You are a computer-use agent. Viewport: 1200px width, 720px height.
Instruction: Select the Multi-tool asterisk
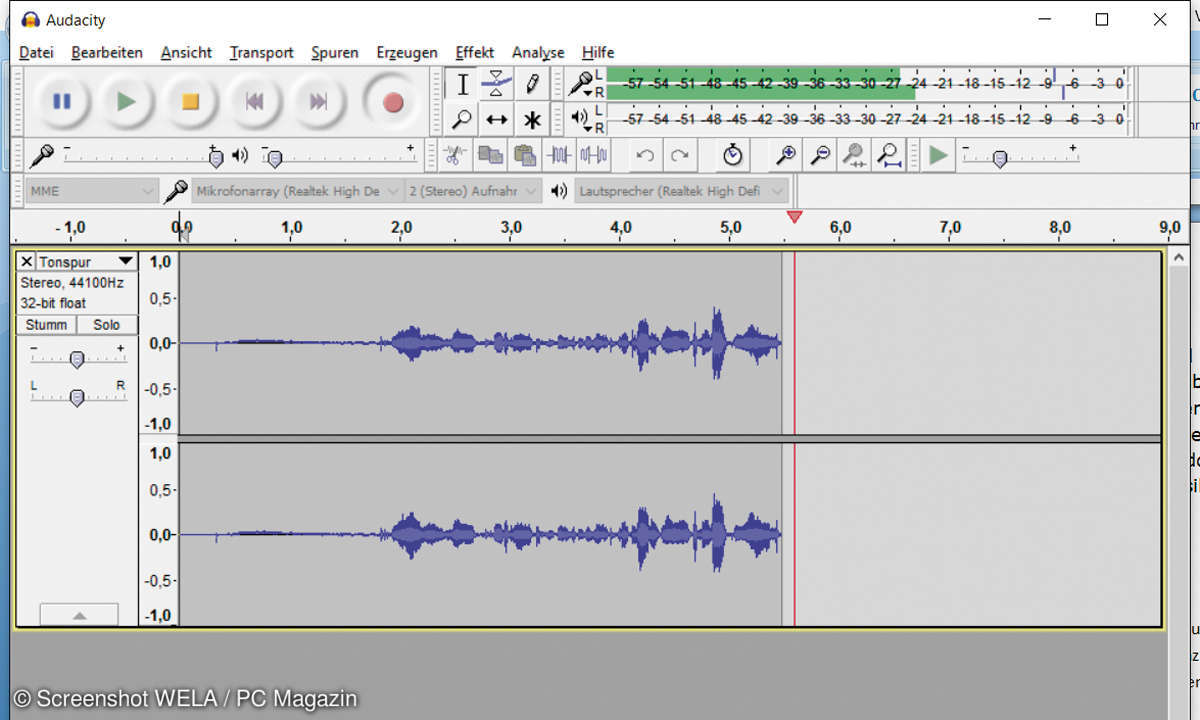[x=531, y=119]
